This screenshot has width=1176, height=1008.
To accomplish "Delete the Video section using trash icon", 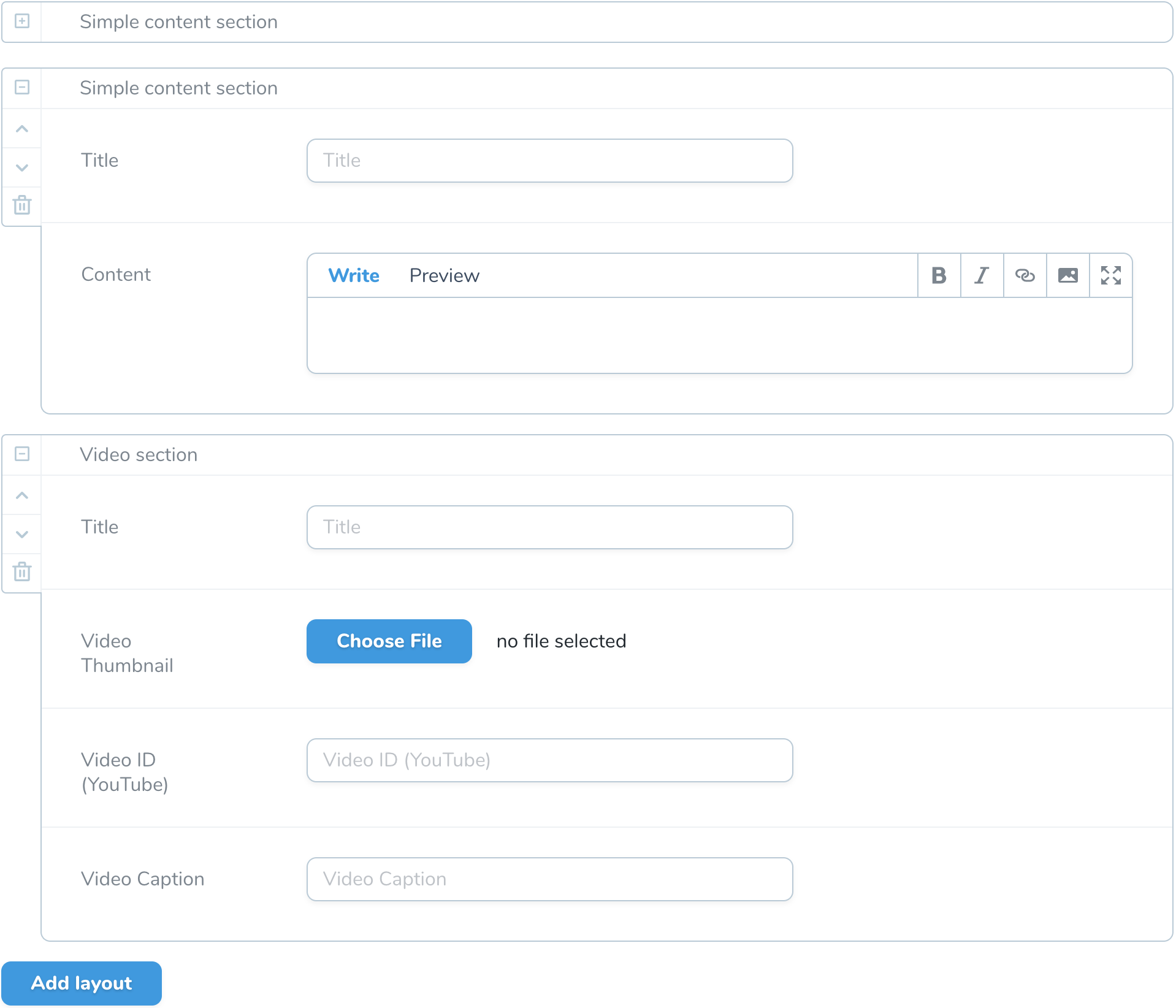I will 22,572.
